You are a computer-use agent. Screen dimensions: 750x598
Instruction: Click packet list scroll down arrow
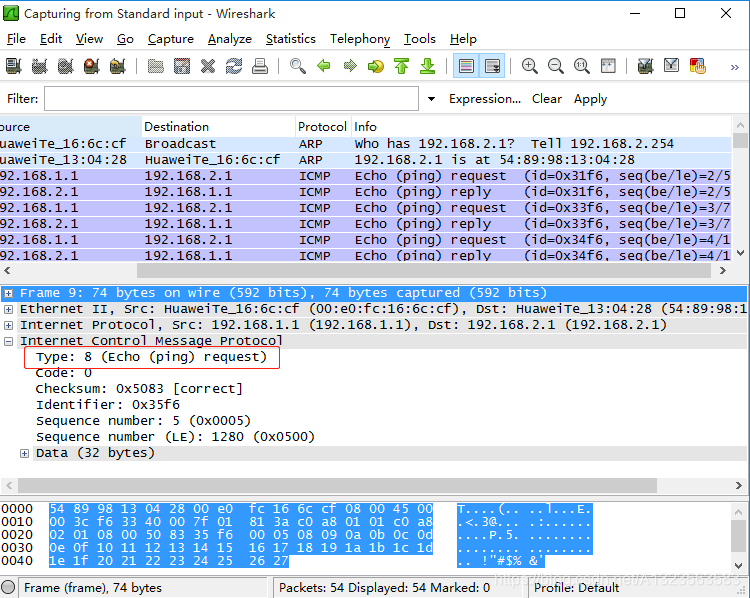click(x=740, y=253)
